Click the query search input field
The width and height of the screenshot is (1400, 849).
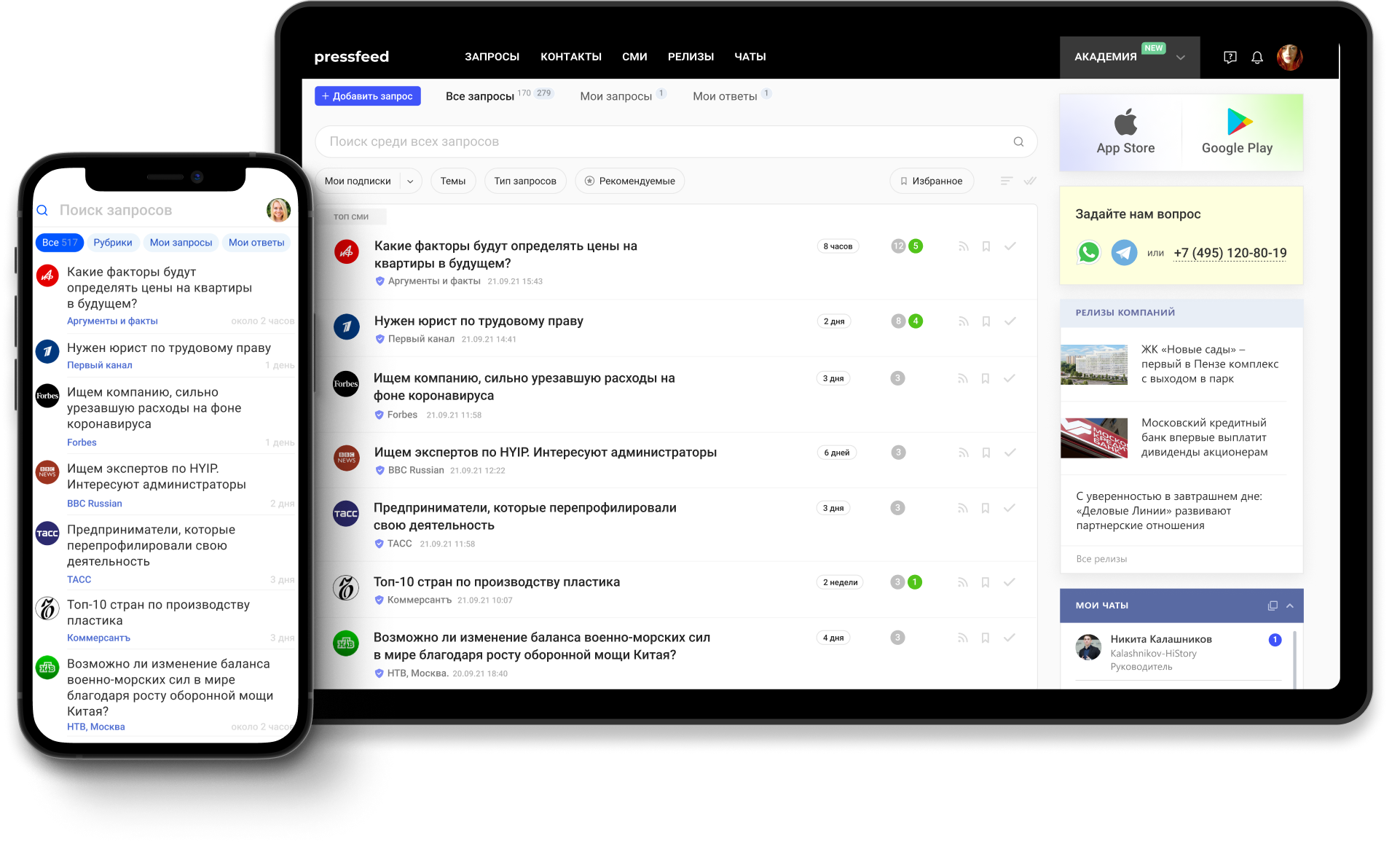tap(680, 141)
